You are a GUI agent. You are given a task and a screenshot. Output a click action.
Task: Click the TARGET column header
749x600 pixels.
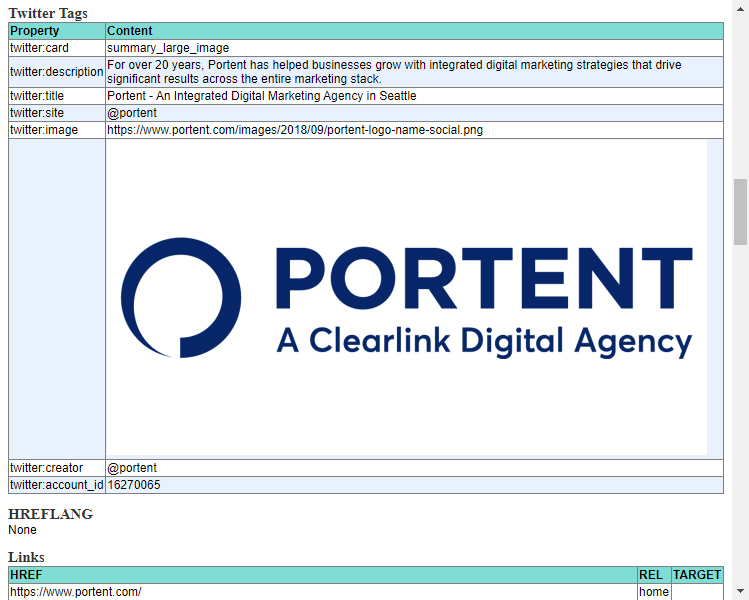[x=697, y=575]
